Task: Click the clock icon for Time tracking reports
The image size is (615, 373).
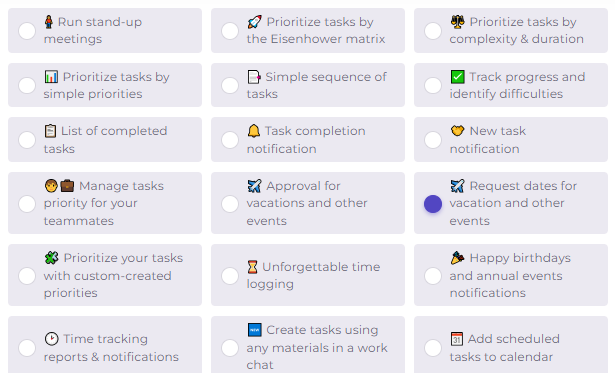Action: (x=51, y=338)
